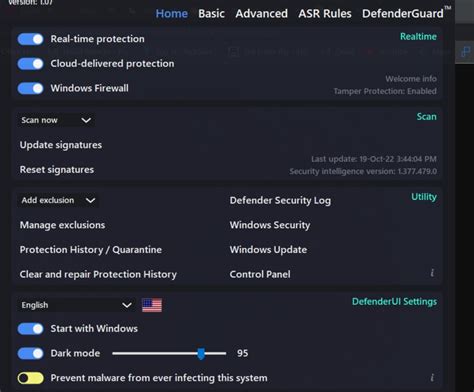Open Protection History / Quarantine
Viewport: 474px width, 392px height.
coord(91,250)
